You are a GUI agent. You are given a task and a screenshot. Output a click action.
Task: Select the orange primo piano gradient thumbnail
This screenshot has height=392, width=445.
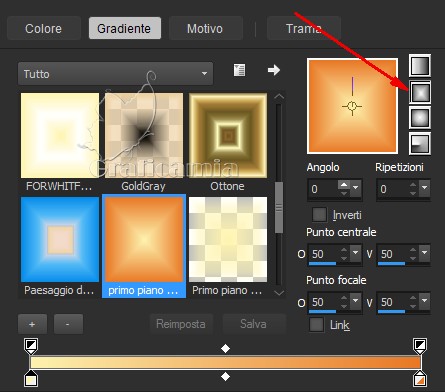144,239
